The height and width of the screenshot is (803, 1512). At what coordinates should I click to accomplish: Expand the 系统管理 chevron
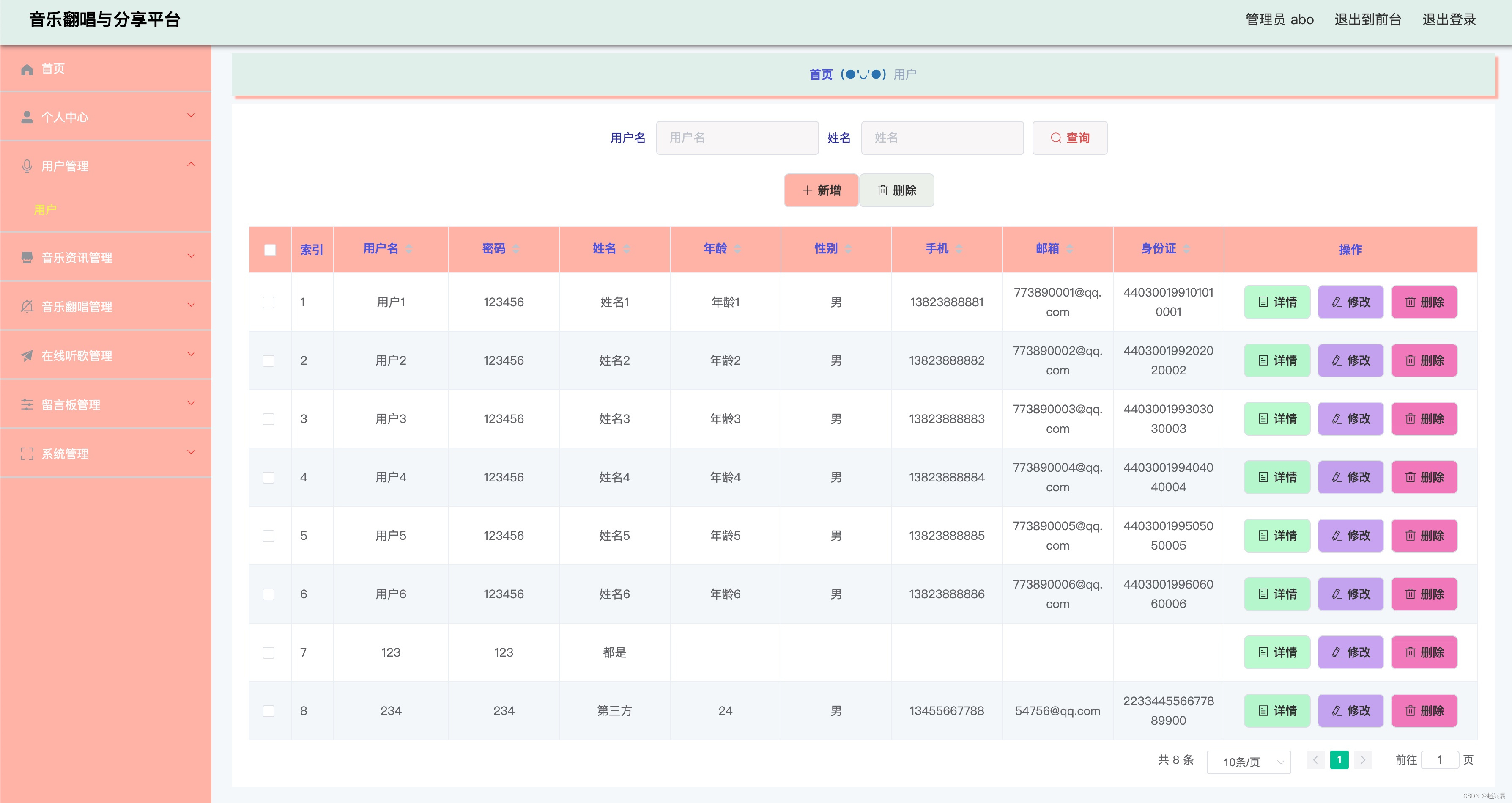[191, 452]
